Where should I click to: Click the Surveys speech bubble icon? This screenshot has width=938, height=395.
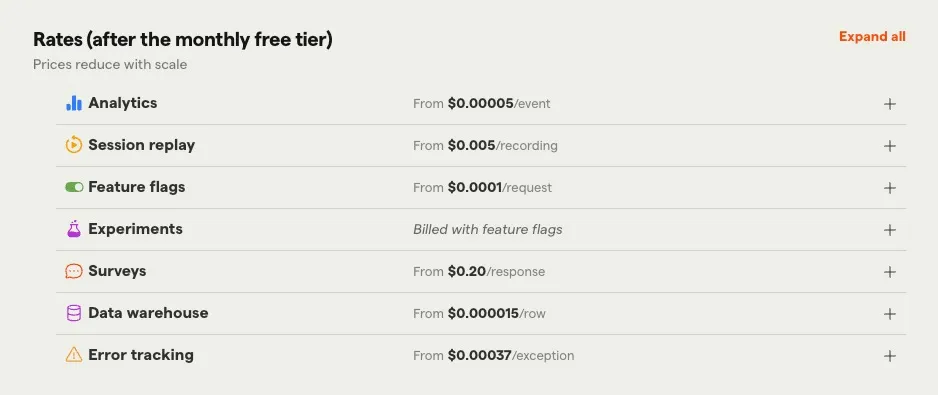(x=74, y=271)
